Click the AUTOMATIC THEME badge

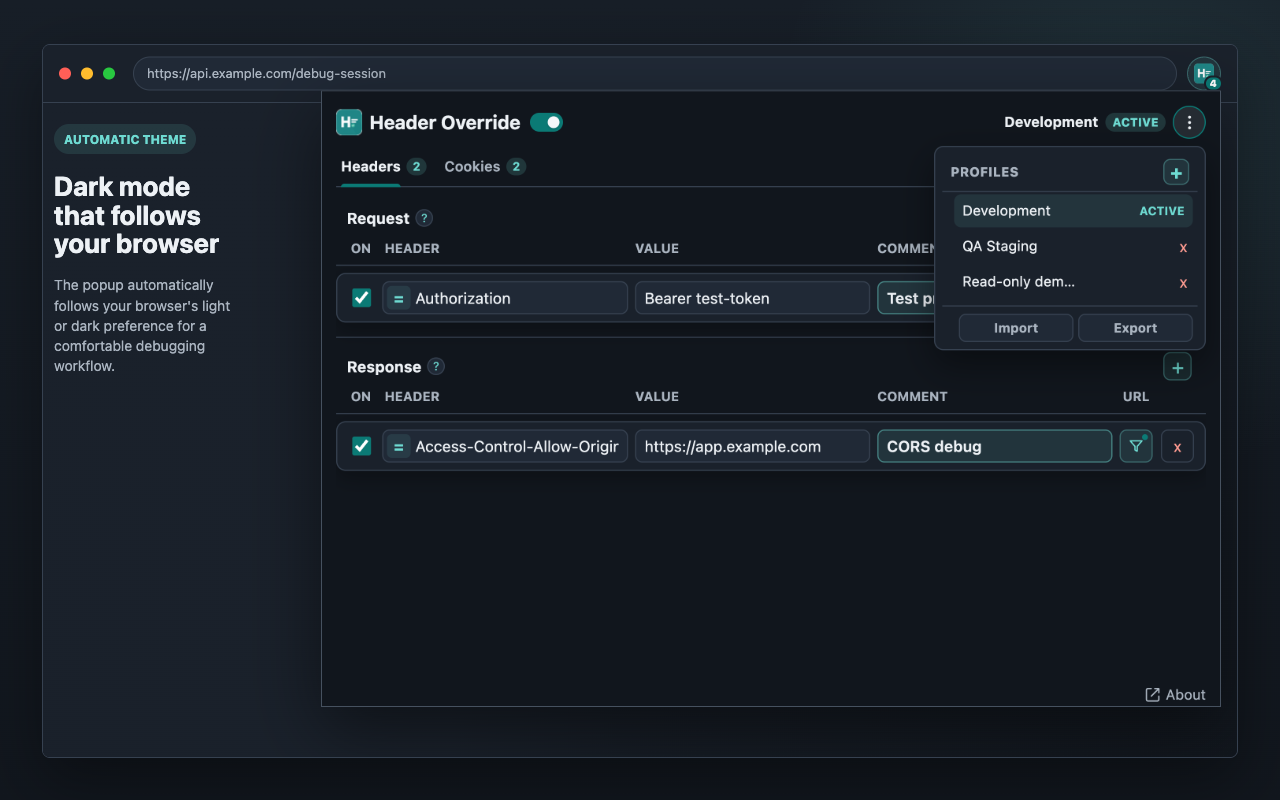125,140
